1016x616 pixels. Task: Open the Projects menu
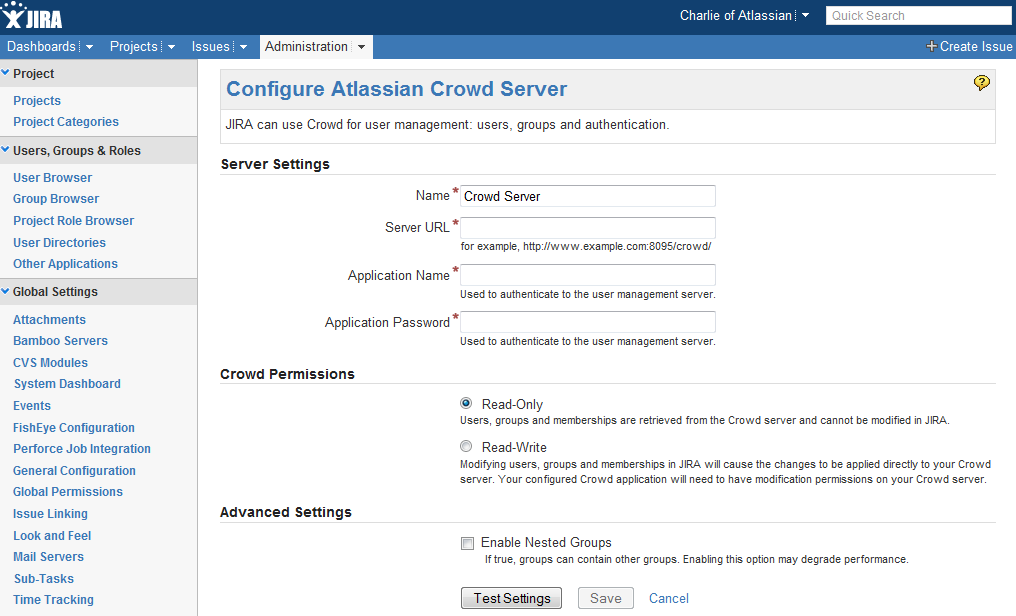click(133, 47)
